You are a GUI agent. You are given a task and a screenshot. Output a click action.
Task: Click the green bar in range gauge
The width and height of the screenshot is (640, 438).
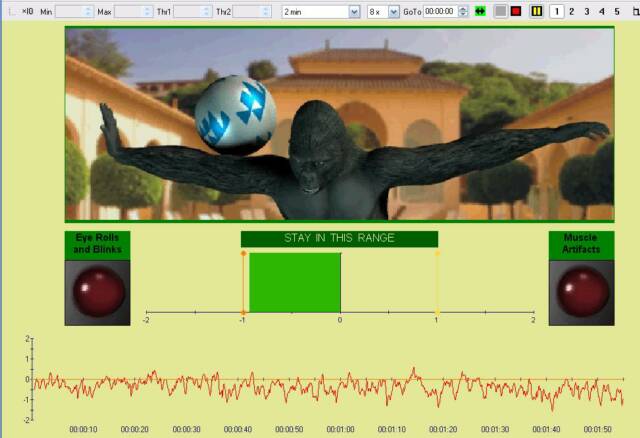pos(295,282)
